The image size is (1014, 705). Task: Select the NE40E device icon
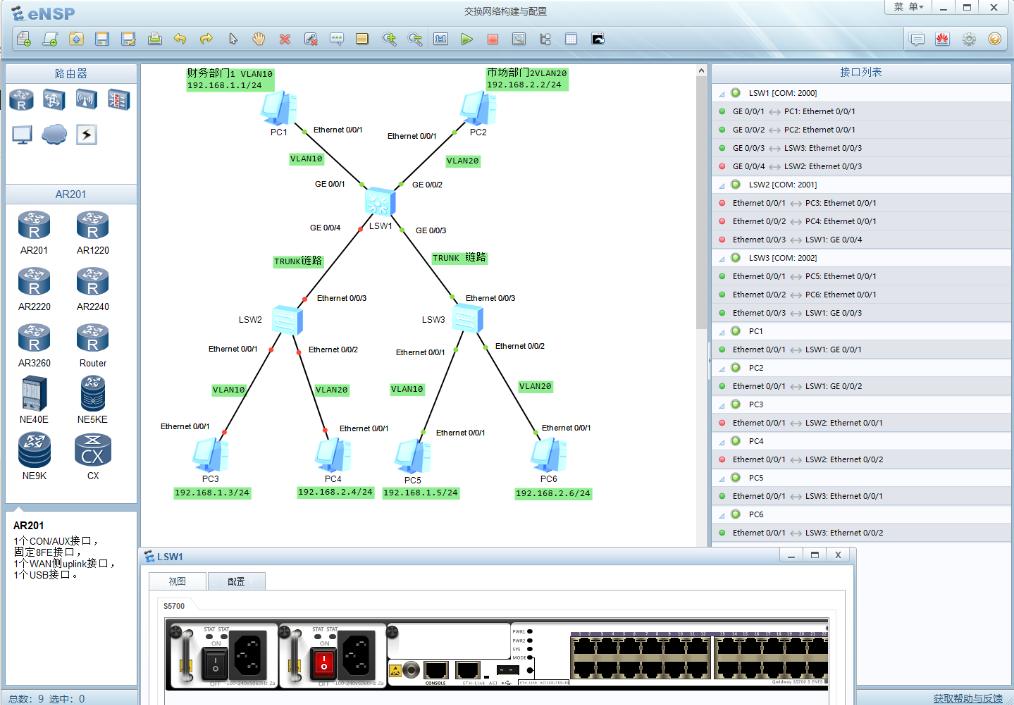(34, 394)
